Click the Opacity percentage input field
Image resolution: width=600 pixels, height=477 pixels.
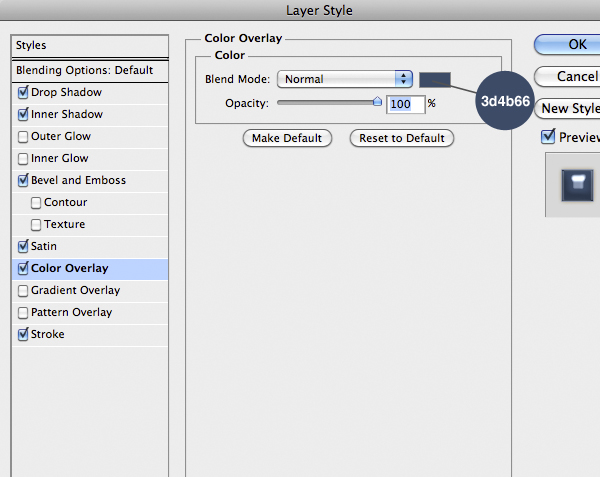click(x=400, y=103)
